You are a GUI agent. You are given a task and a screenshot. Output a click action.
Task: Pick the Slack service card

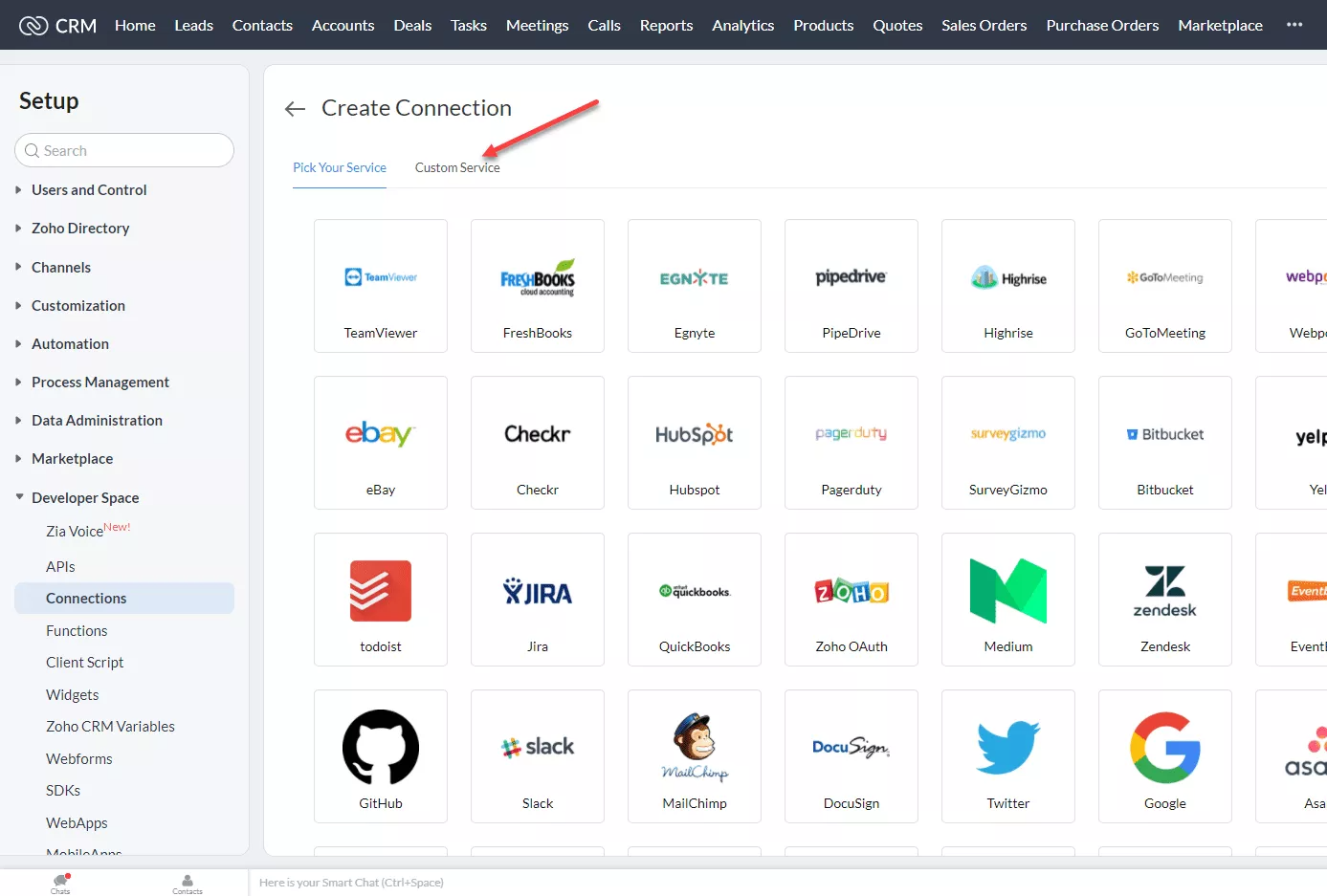pyautogui.click(x=538, y=756)
